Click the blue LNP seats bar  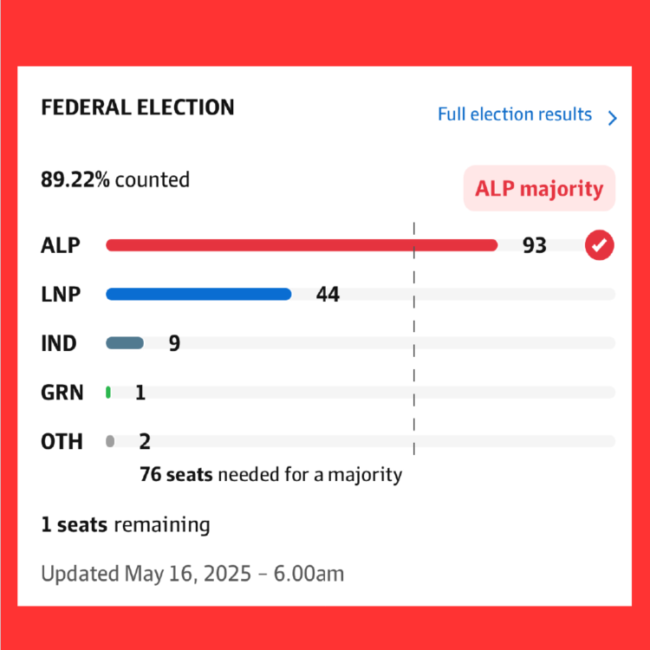pos(199,294)
